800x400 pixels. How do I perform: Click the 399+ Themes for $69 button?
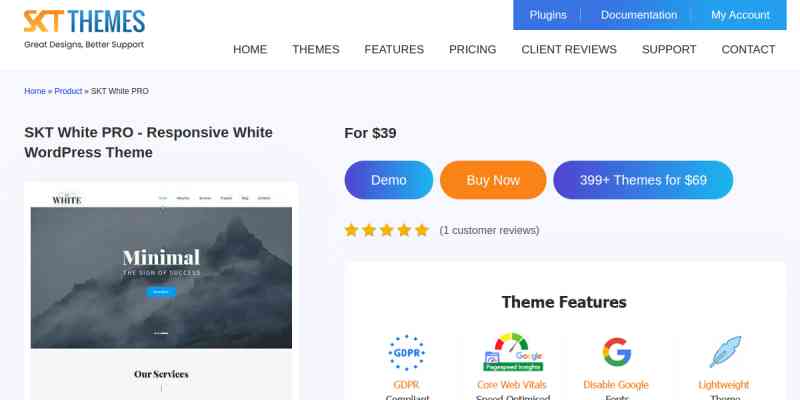click(x=643, y=180)
